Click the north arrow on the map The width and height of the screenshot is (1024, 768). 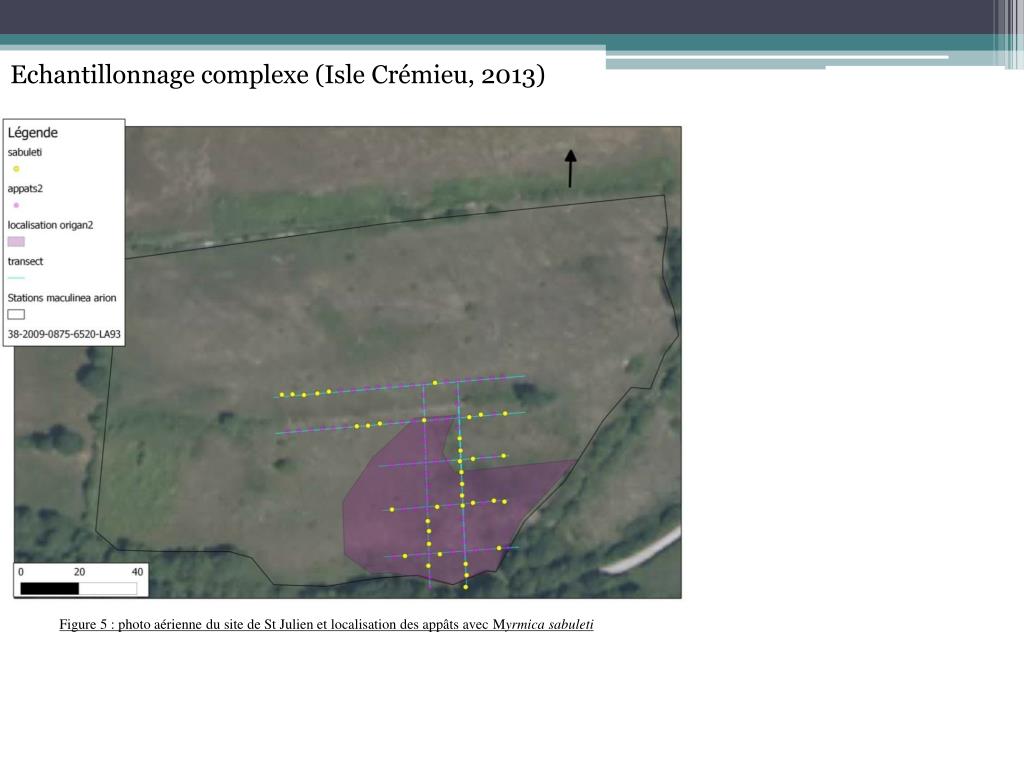point(570,169)
